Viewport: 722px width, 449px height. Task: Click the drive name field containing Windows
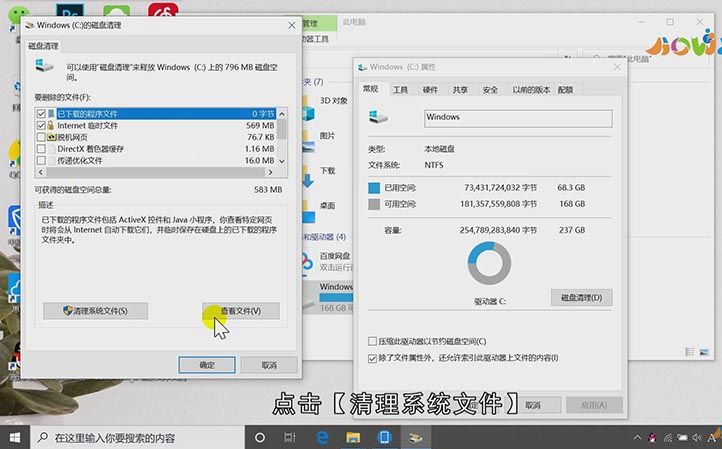click(518, 118)
